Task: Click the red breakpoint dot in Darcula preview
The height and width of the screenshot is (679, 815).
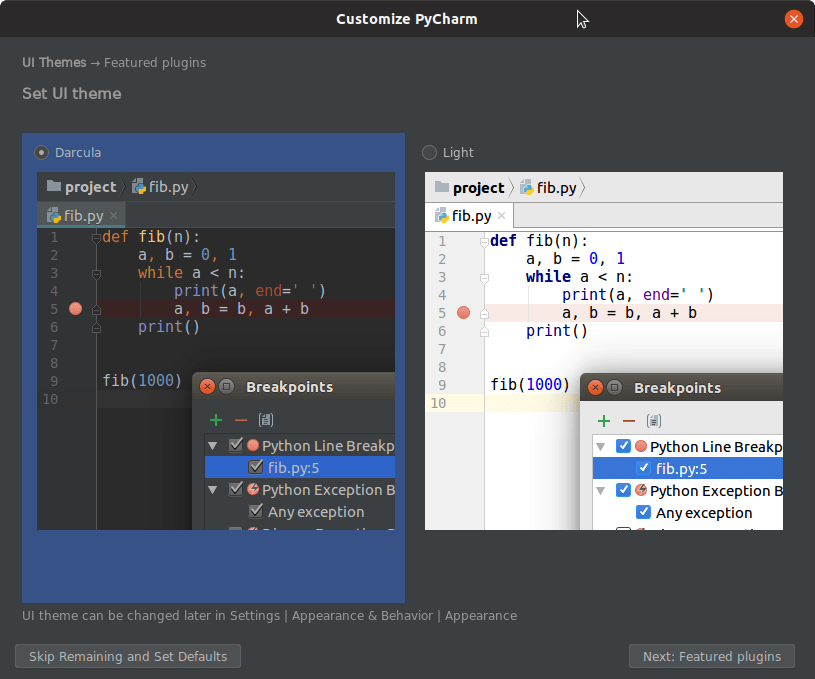Action: pyautogui.click(x=75, y=309)
